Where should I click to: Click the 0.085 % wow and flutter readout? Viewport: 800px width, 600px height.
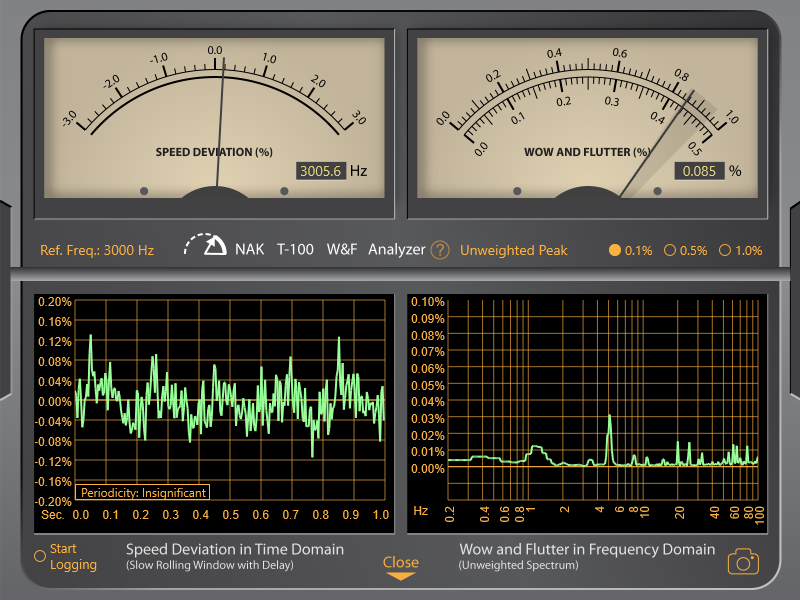pos(698,171)
